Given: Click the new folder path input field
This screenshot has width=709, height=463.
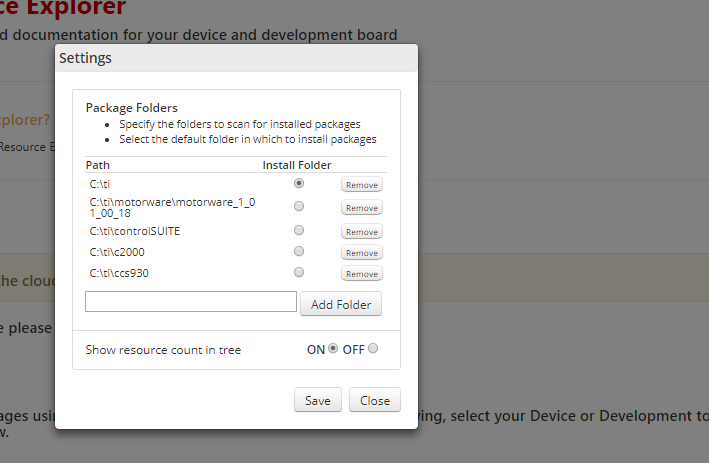Looking at the screenshot, I should click(191, 302).
